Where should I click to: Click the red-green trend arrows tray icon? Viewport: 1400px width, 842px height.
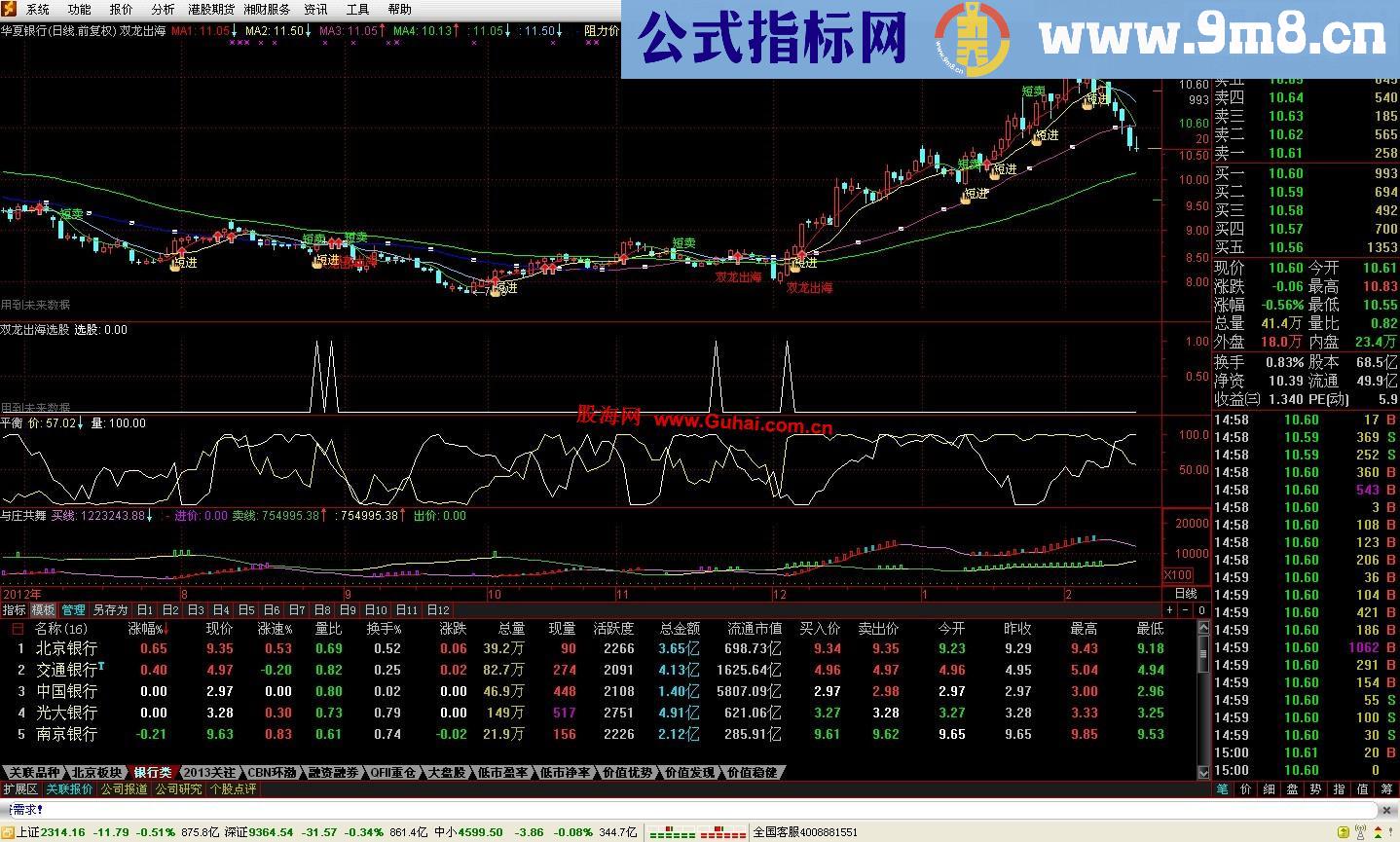(1378, 831)
